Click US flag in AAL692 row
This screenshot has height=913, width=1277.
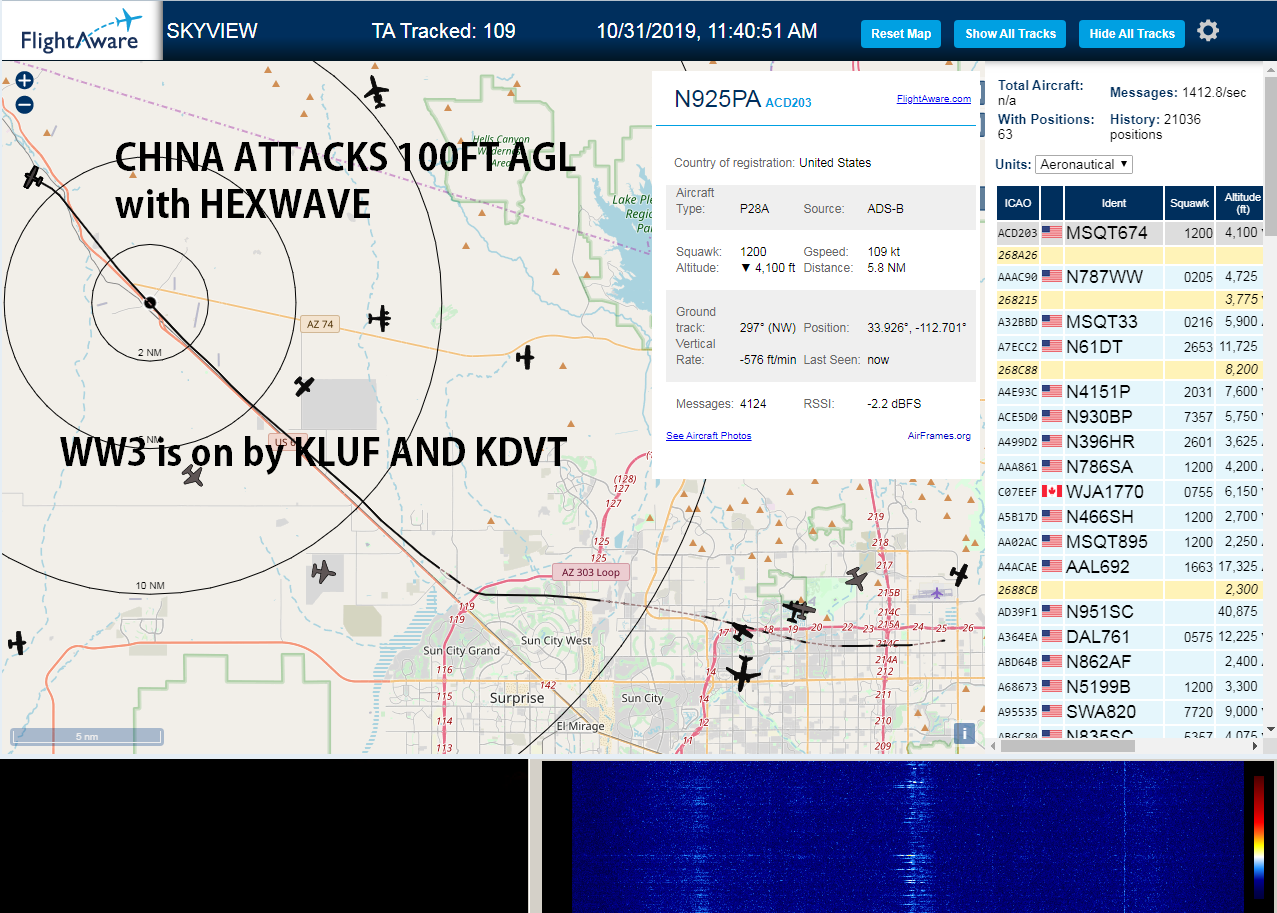pyautogui.click(x=1052, y=566)
